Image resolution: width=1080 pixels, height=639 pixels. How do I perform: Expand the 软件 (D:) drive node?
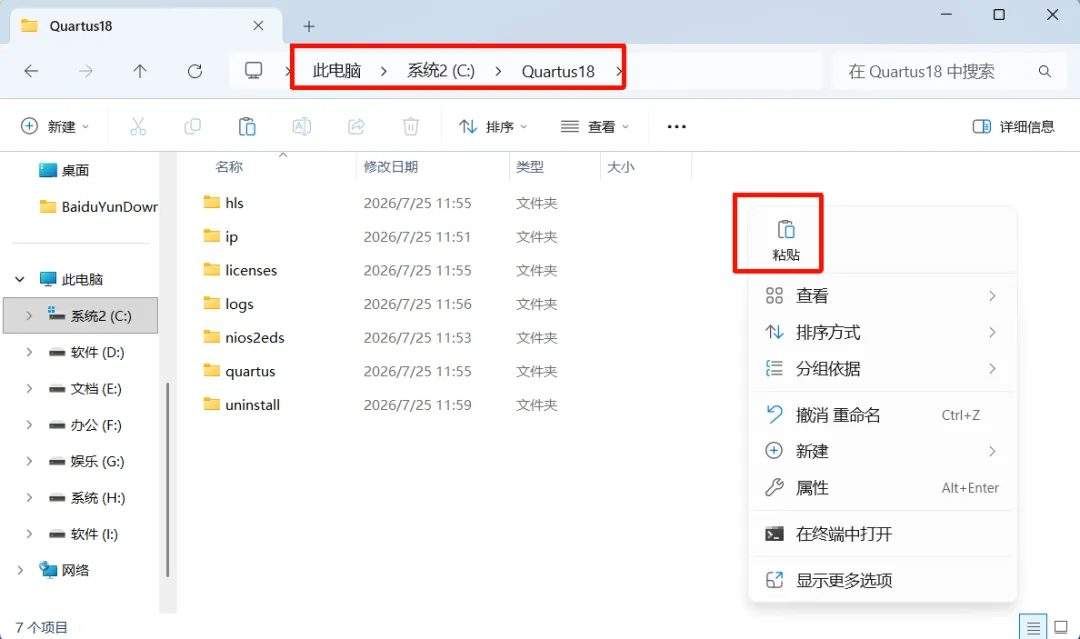[29, 353]
